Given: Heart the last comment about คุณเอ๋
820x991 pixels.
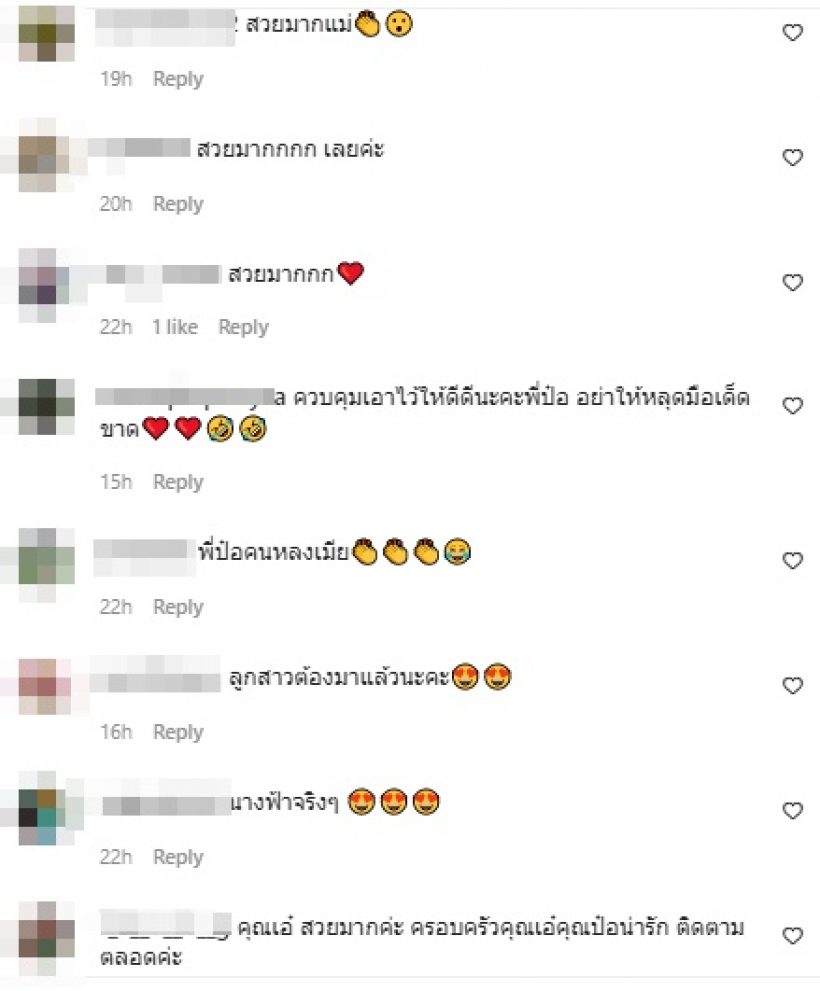Looking at the screenshot, I should [792, 935].
